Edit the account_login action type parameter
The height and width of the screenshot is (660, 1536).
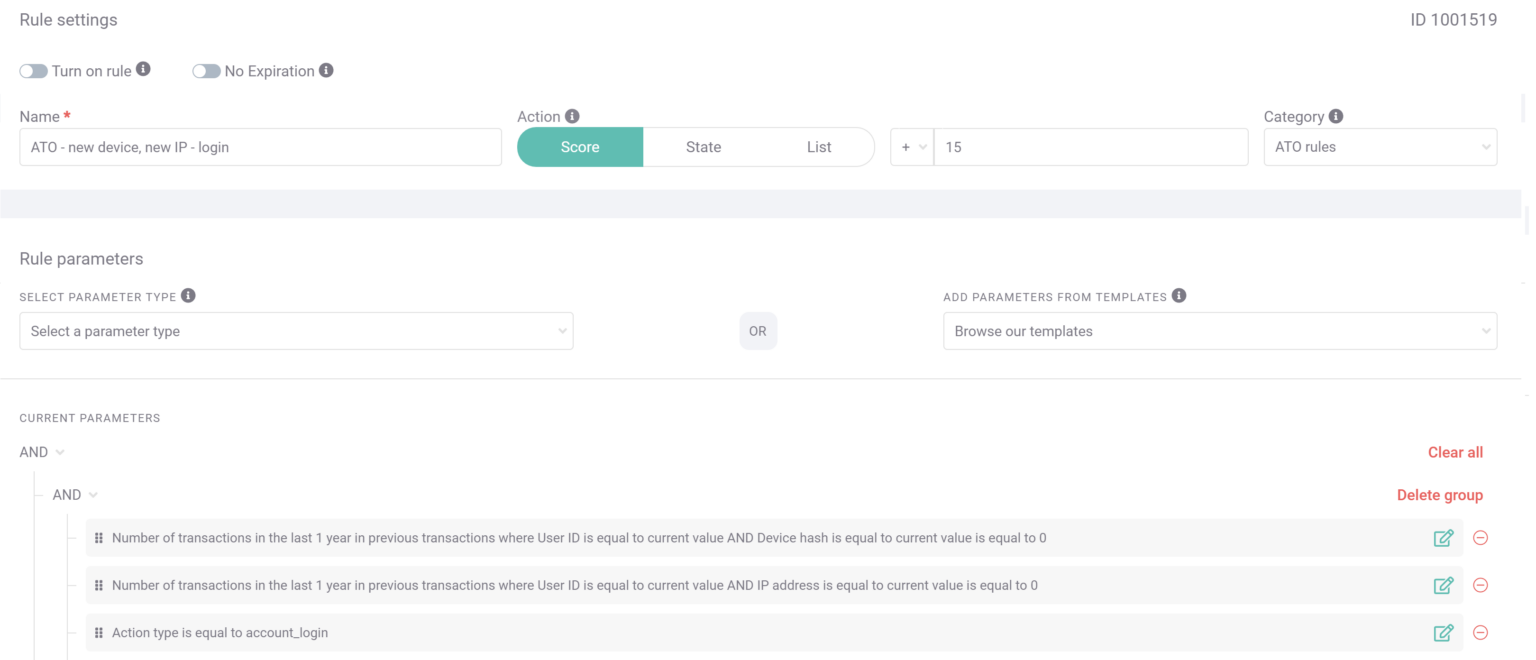point(1443,632)
